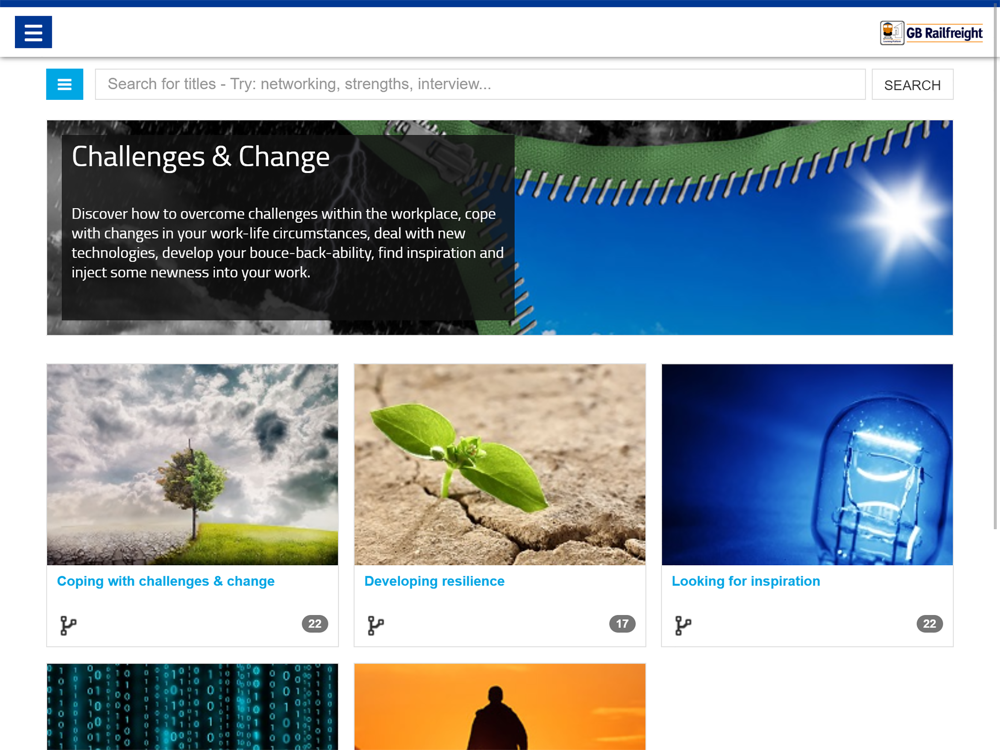Image resolution: width=1000 pixels, height=750 pixels.
Task: Open the light blue category list menu
Action: (64, 84)
